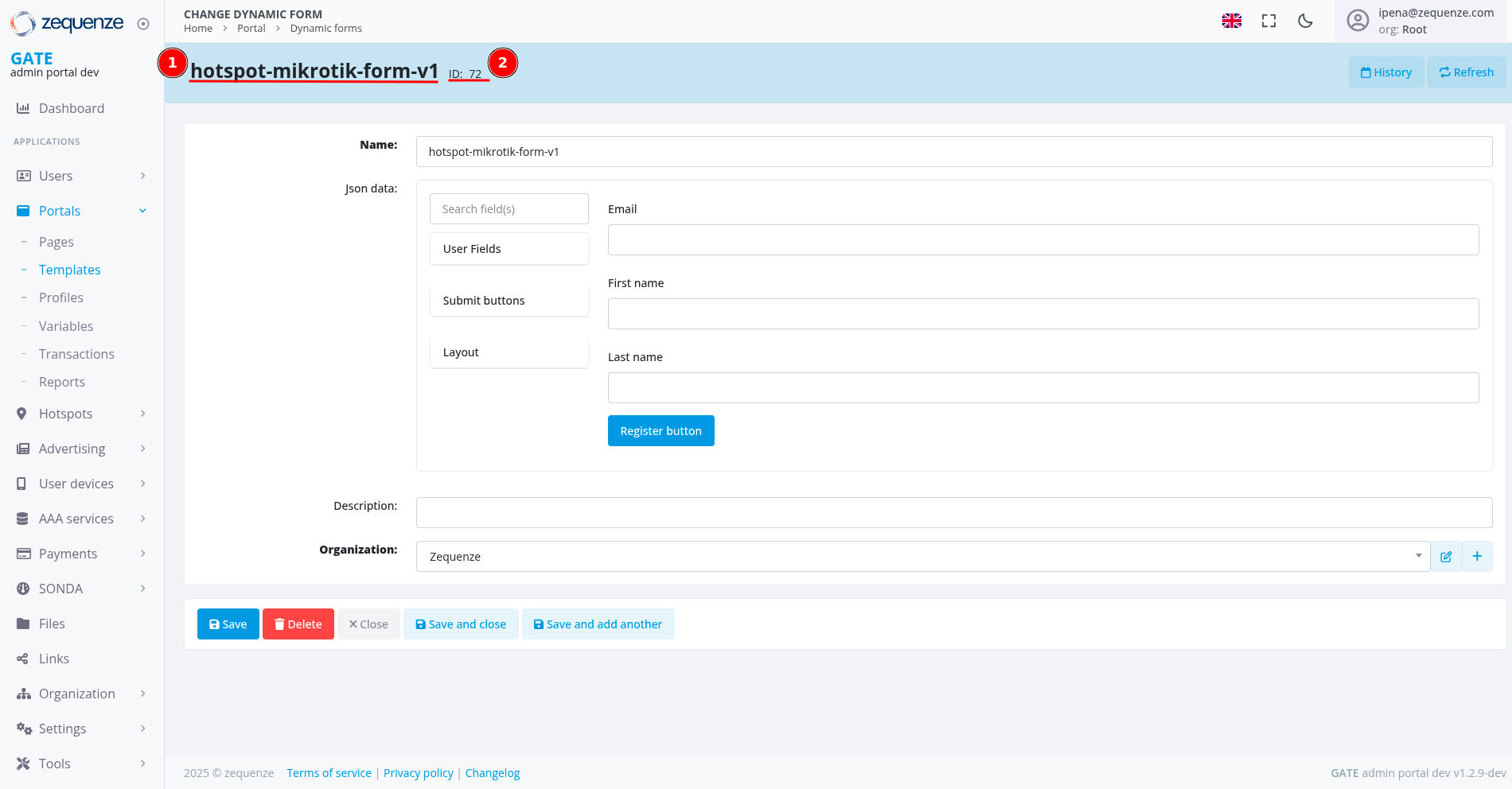Click the Save and close button
The height and width of the screenshot is (789, 1512).
point(461,624)
